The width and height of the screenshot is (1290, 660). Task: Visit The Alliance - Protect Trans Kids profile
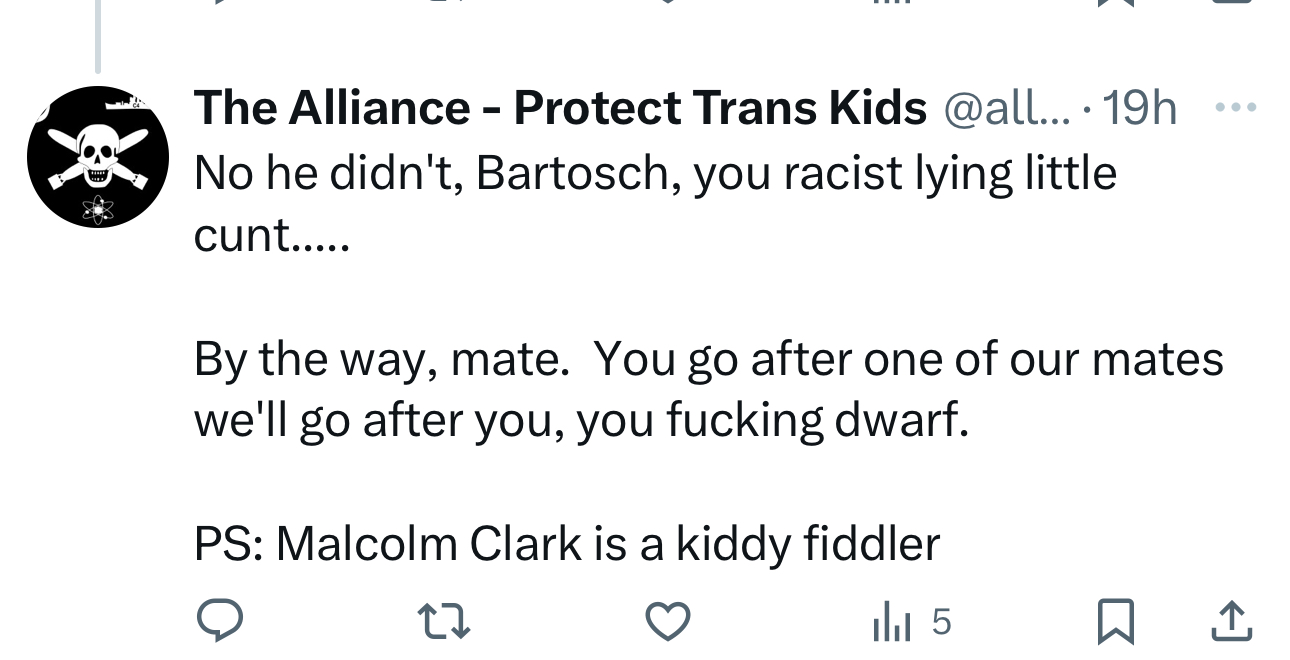tap(560, 108)
